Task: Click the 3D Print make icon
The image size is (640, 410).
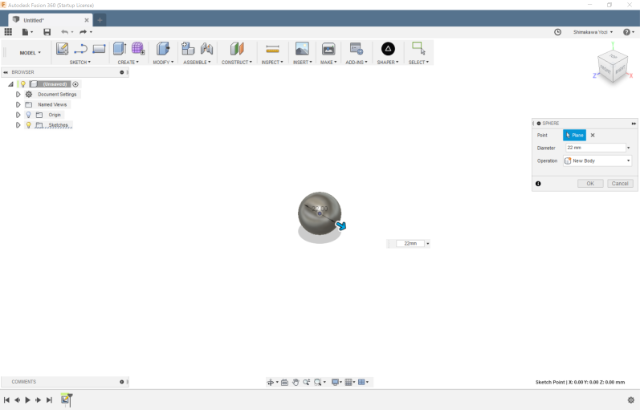Action: (x=328, y=49)
